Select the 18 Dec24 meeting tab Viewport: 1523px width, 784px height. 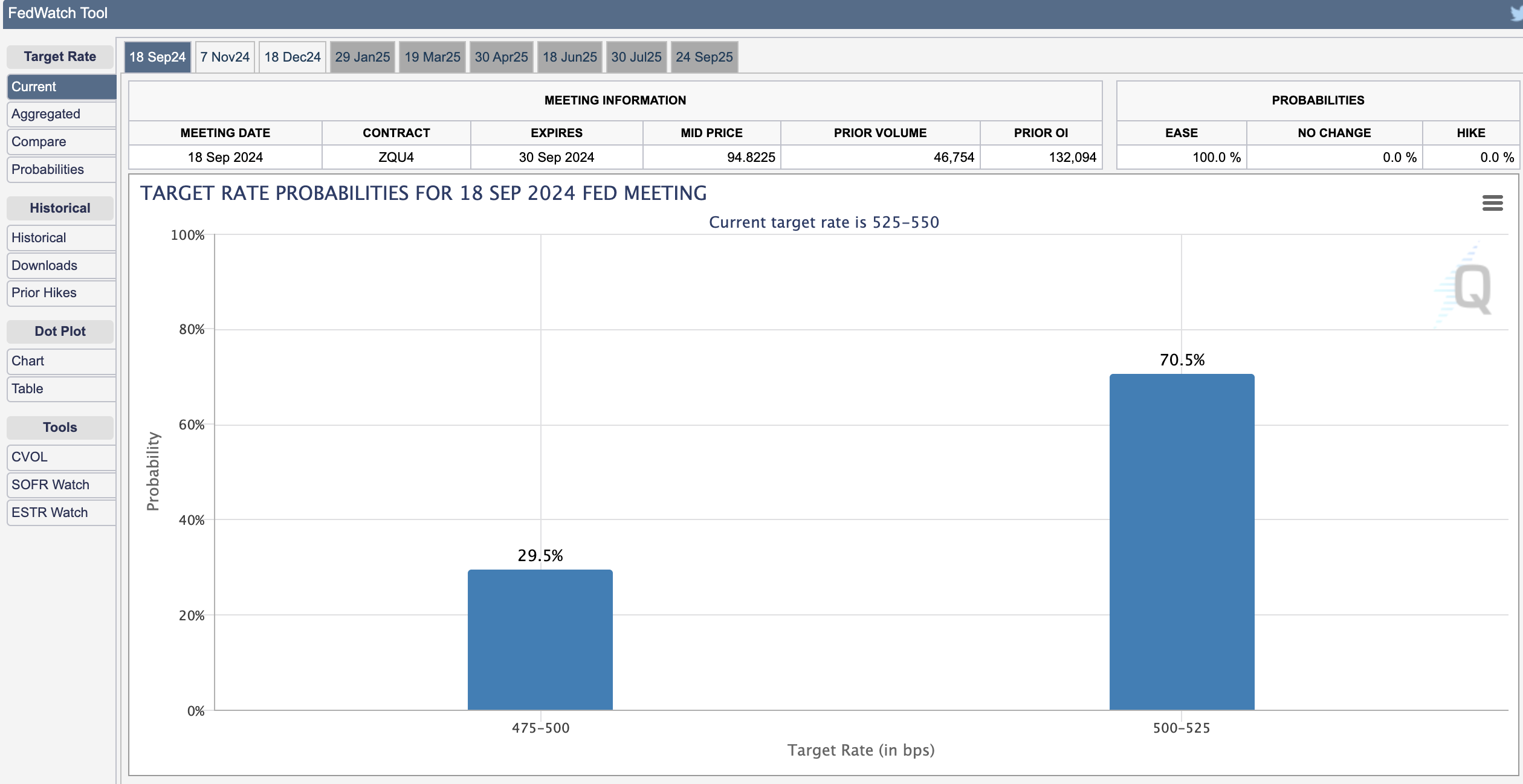[x=293, y=57]
